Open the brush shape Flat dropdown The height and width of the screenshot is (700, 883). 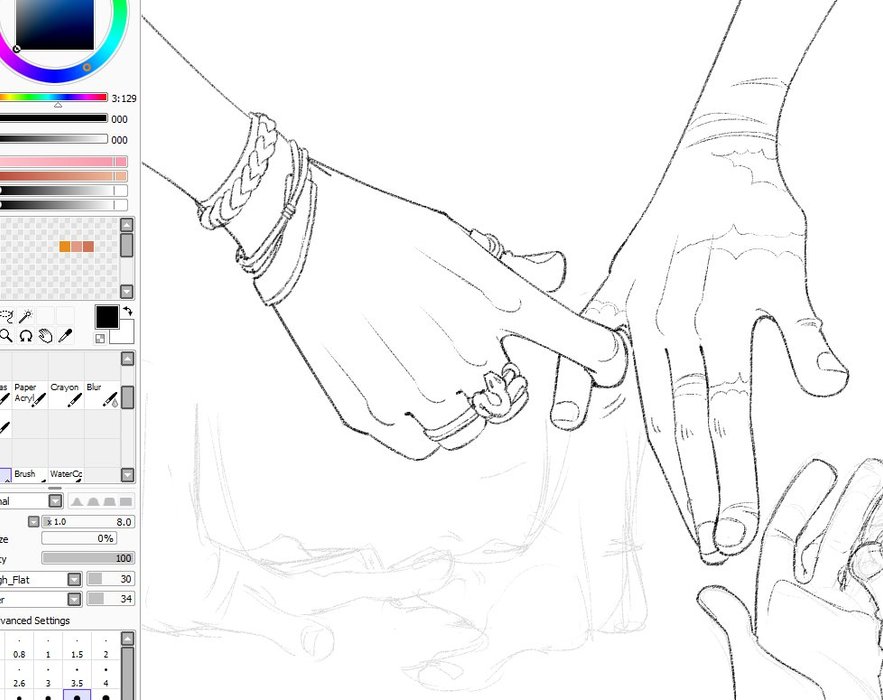click(x=74, y=579)
